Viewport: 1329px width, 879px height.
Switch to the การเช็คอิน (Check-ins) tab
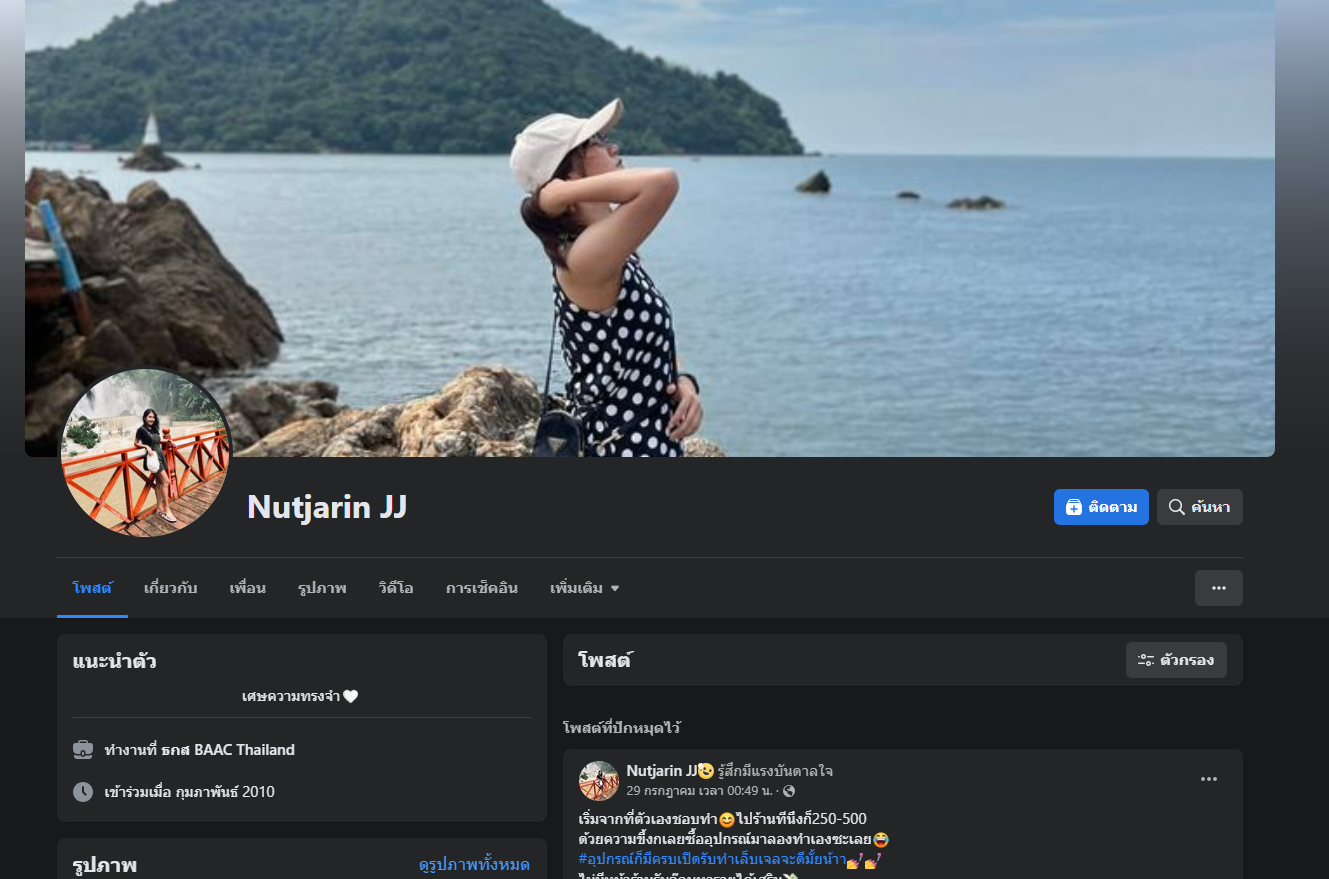pos(482,588)
